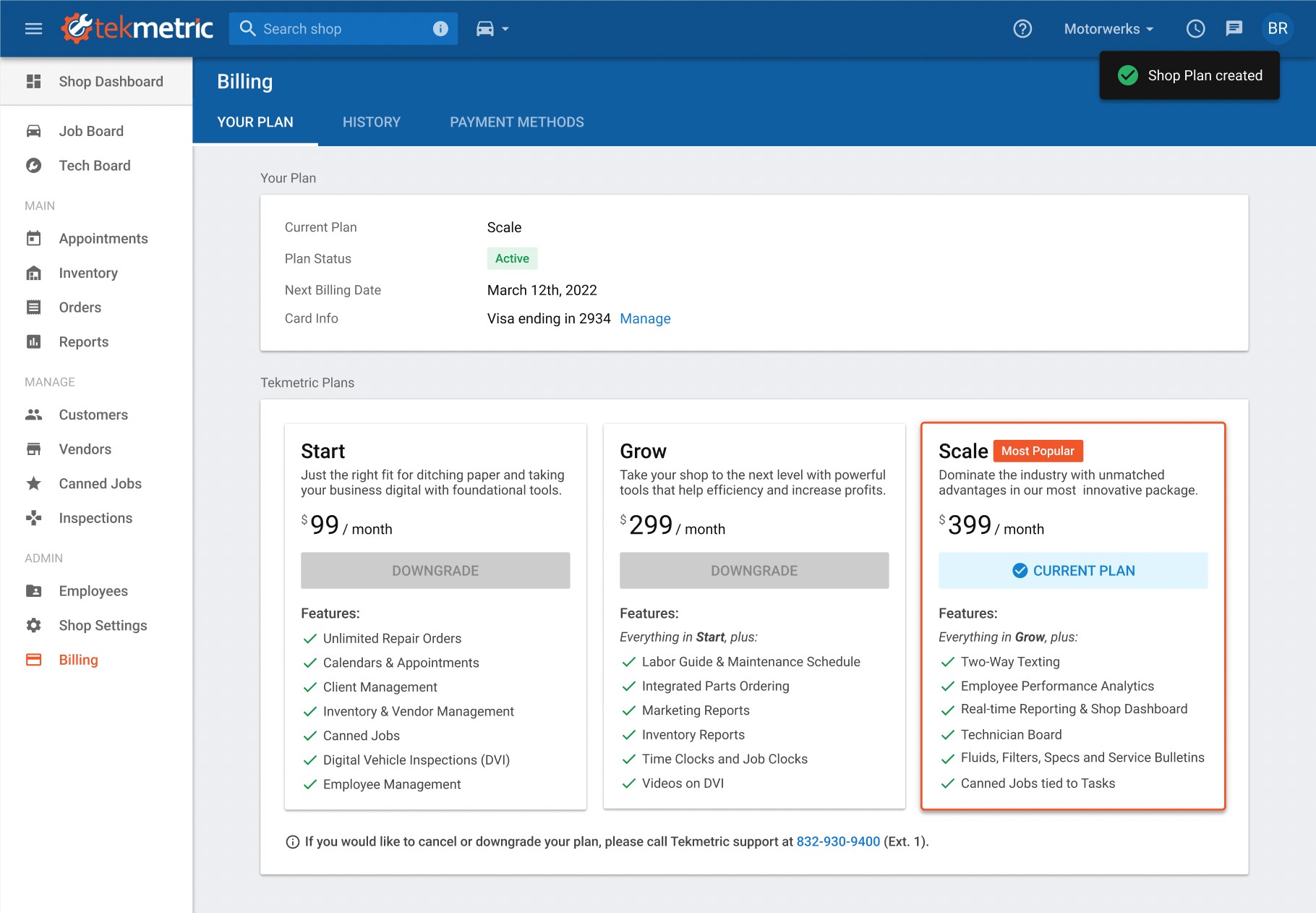Click the Current Plan button on Scale
The image size is (1316, 913).
tap(1073, 571)
